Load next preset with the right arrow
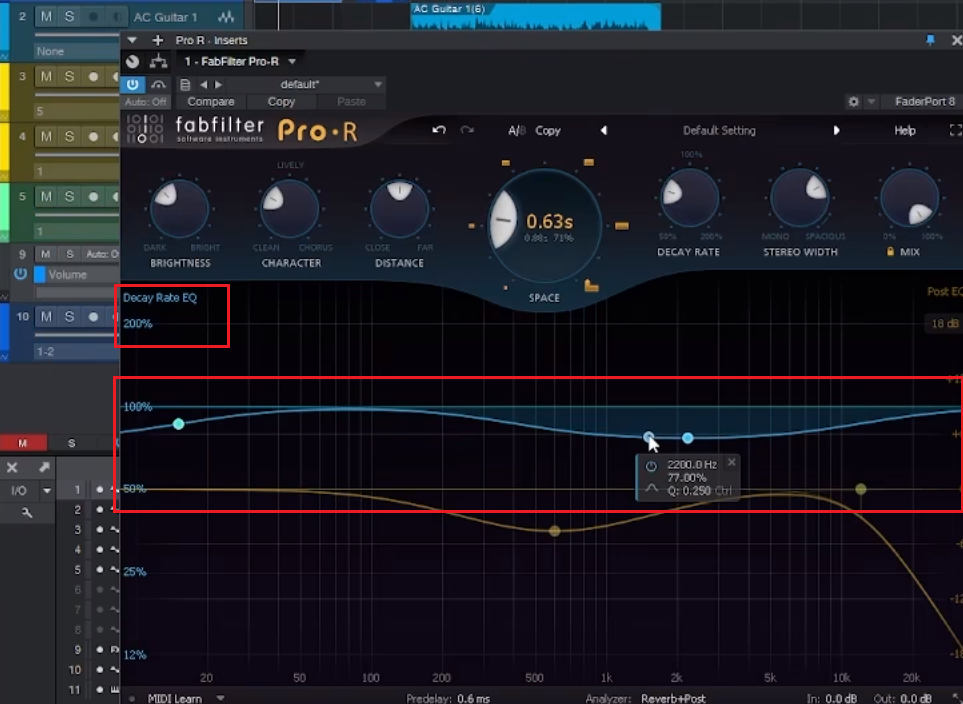 pos(218,85)
